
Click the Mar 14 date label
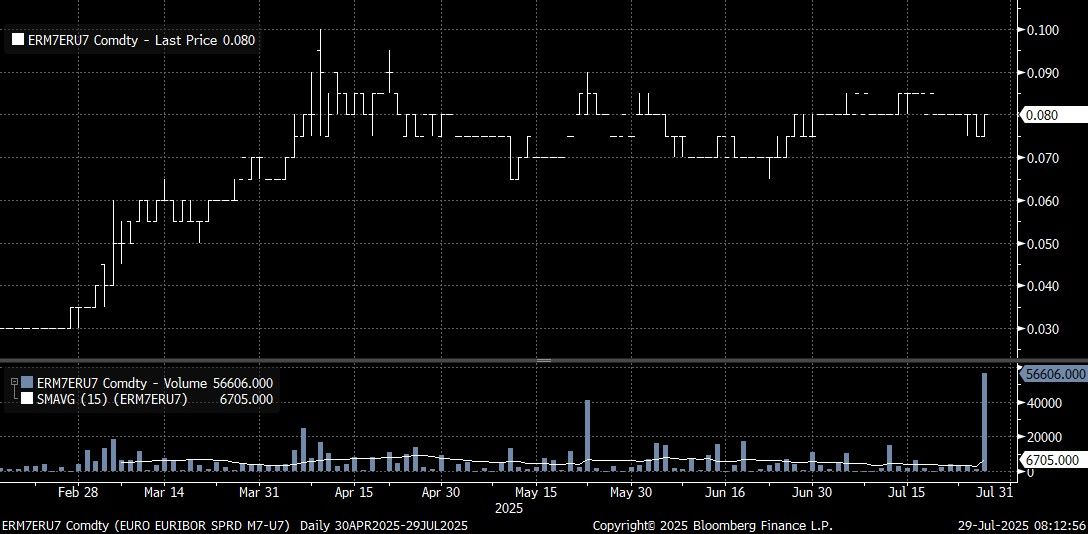[x=164, y=492]
